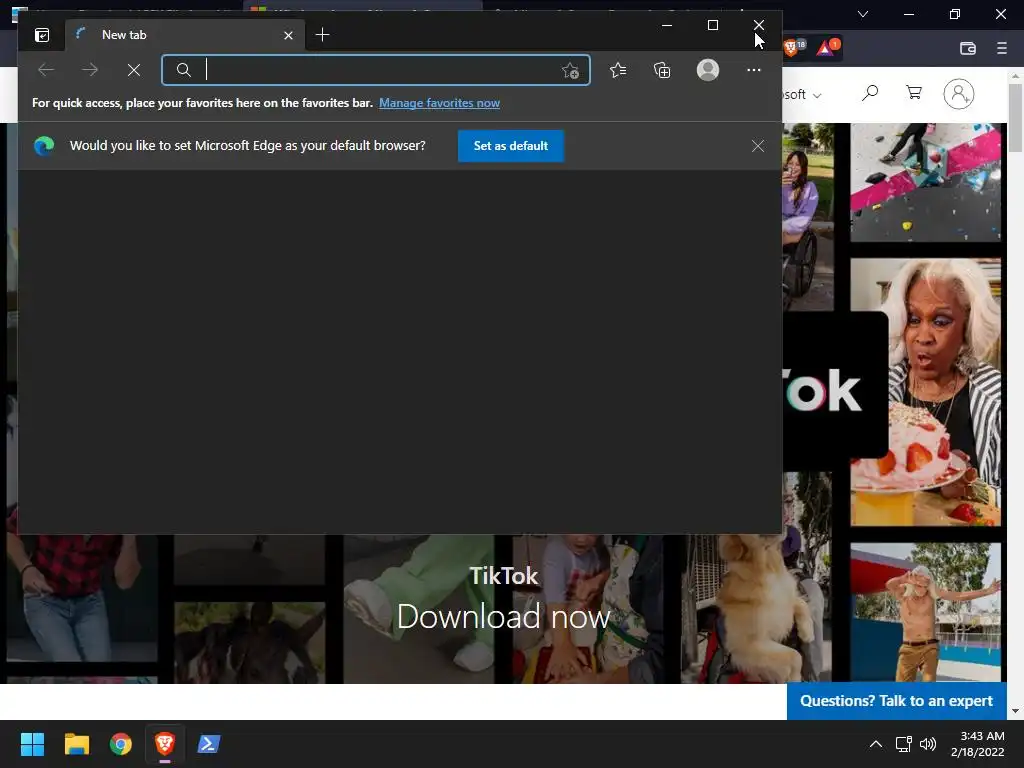Dismiss the default browser prompt
Screen dimensions: 1024x768
click(758, 146)
